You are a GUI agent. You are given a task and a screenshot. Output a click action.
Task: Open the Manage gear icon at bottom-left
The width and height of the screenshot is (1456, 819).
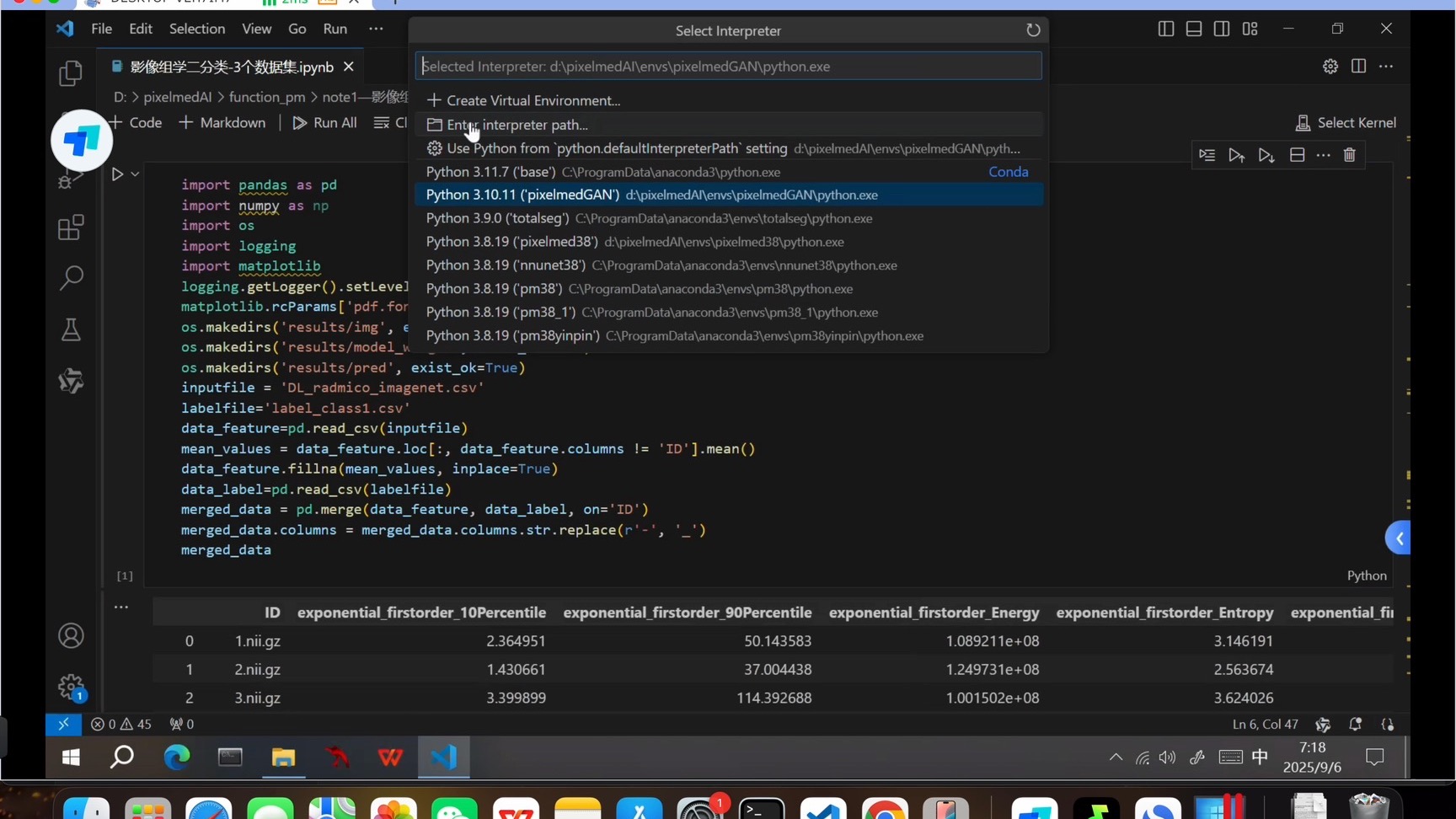71,688
